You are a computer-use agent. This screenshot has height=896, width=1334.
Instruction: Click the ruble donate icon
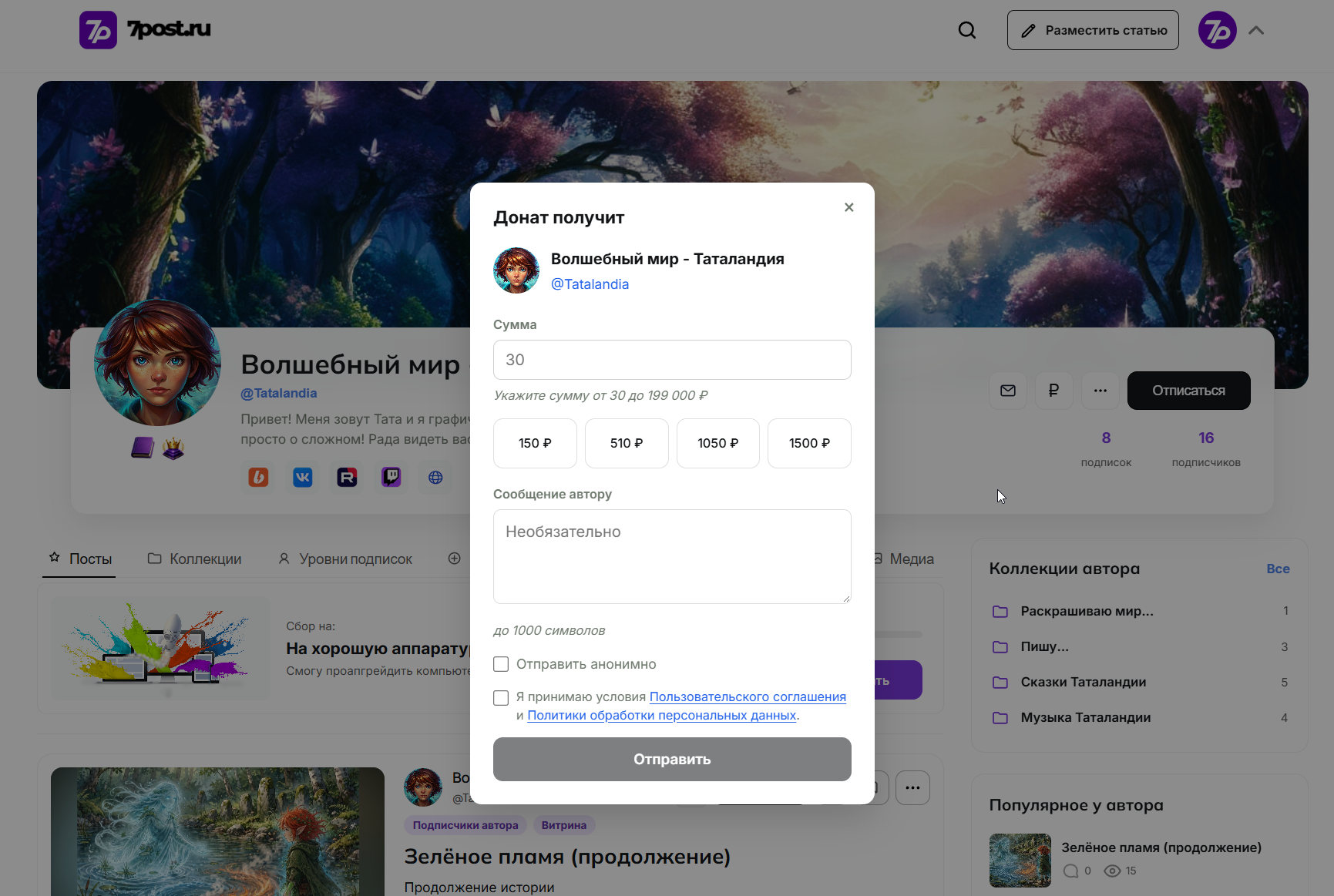(x=1053, y=391)
